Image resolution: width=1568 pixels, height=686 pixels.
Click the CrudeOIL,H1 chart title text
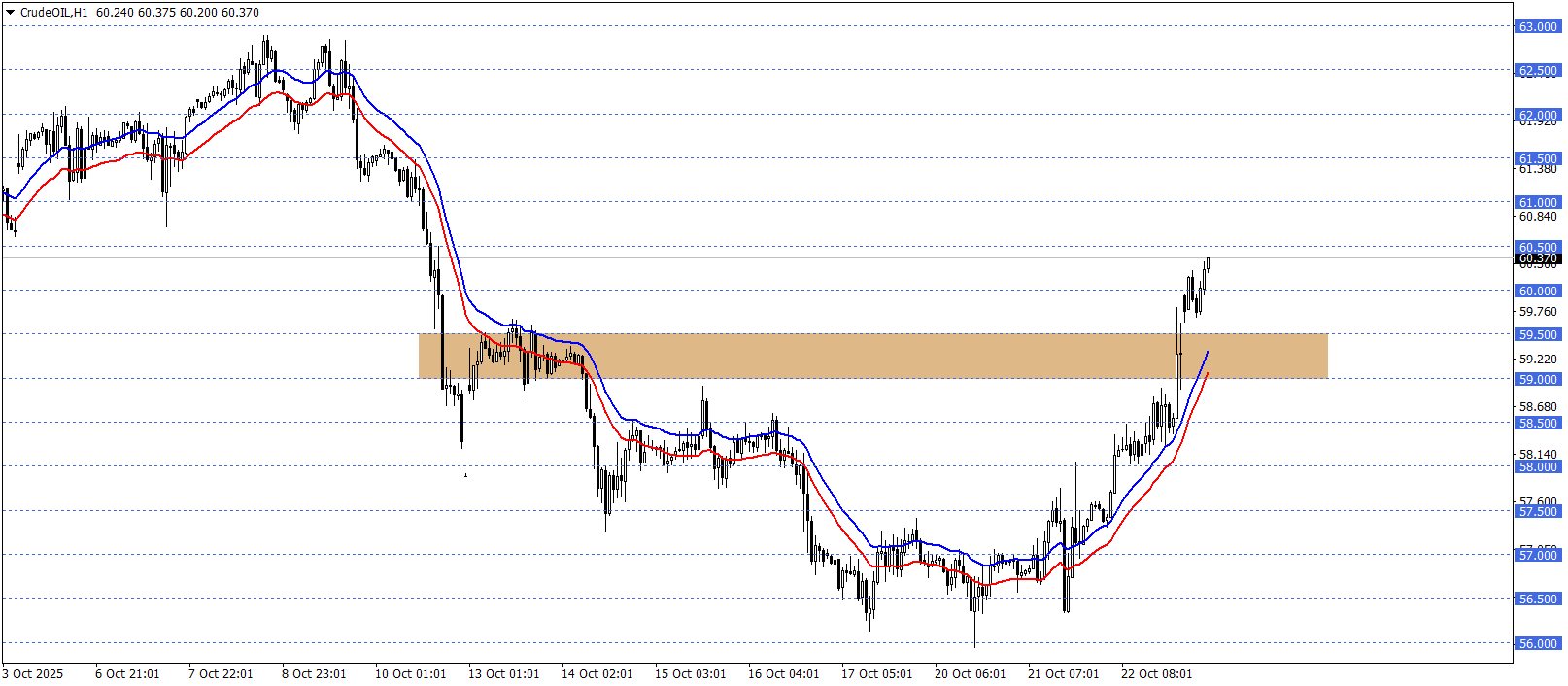pos(53,13)
